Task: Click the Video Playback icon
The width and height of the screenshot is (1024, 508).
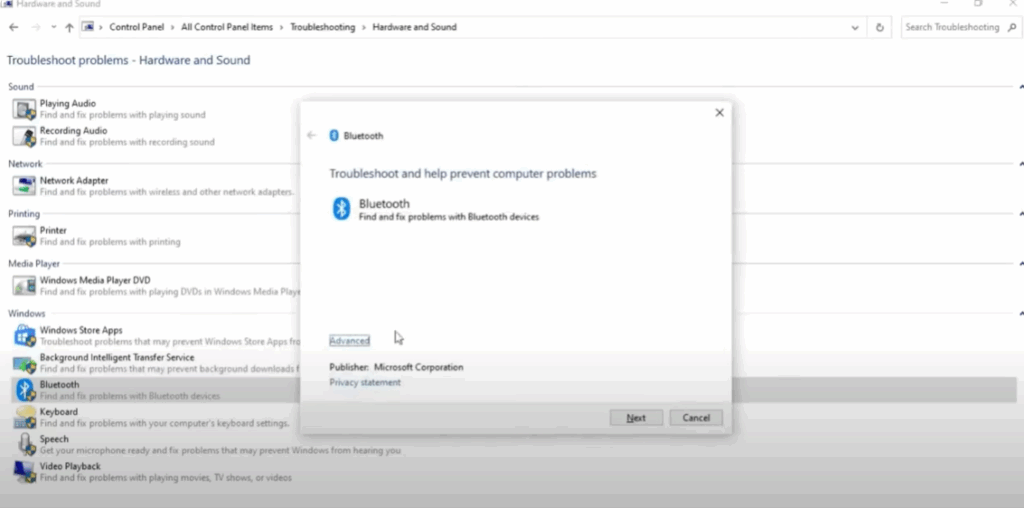Action: coord(24,471)
